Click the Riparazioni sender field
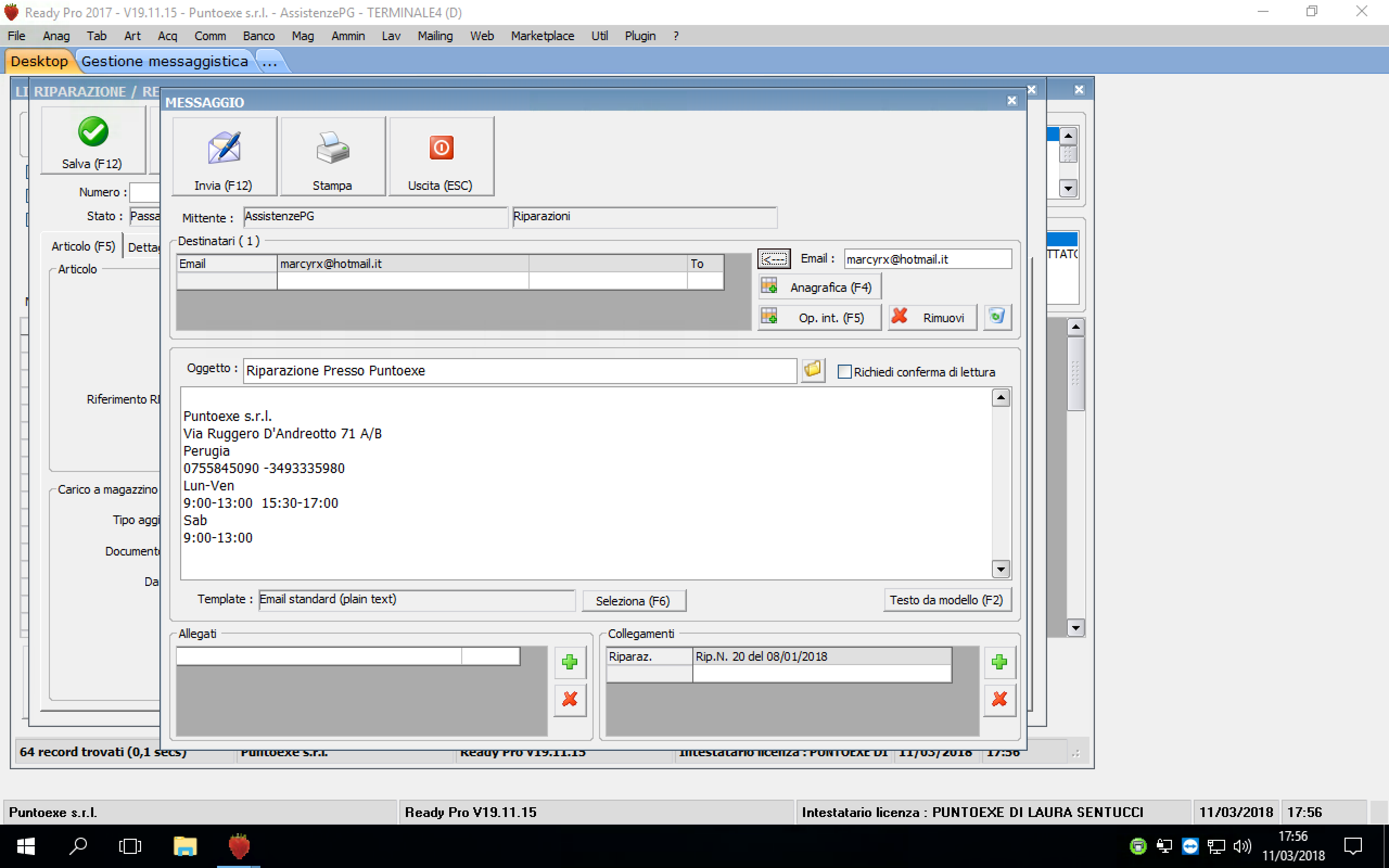The height and width of the screenshot is (868, 1389). 644,217
